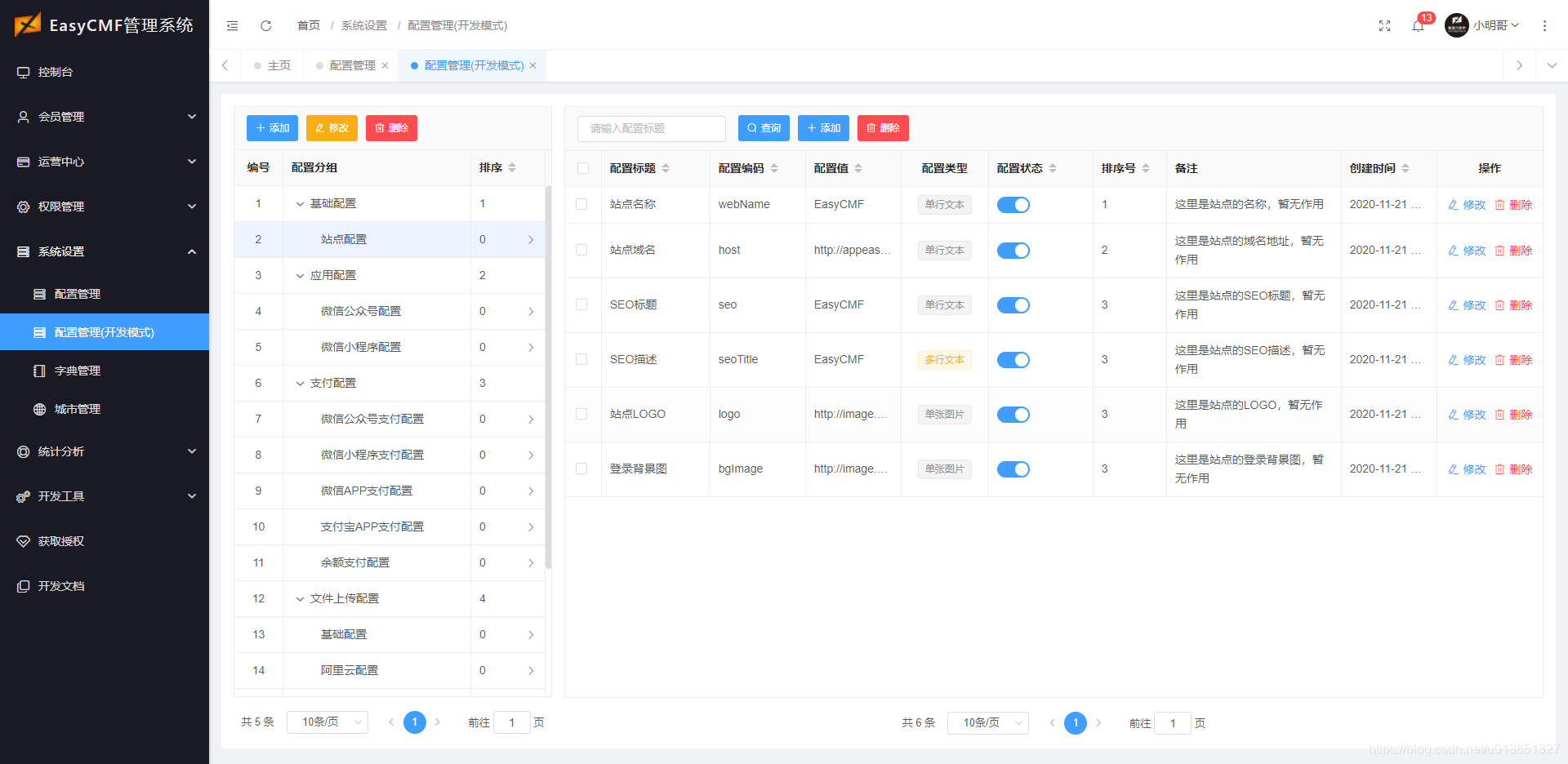Click 修改 link for 站点名称 row
Image resolution: width=1568 pixels, height=764 pixels.
point(1467,205)
